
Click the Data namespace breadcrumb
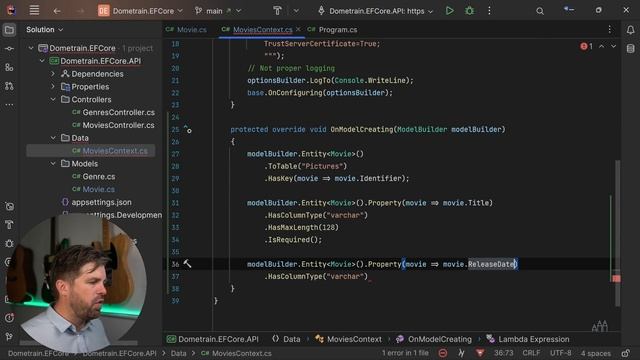point(286,339)
